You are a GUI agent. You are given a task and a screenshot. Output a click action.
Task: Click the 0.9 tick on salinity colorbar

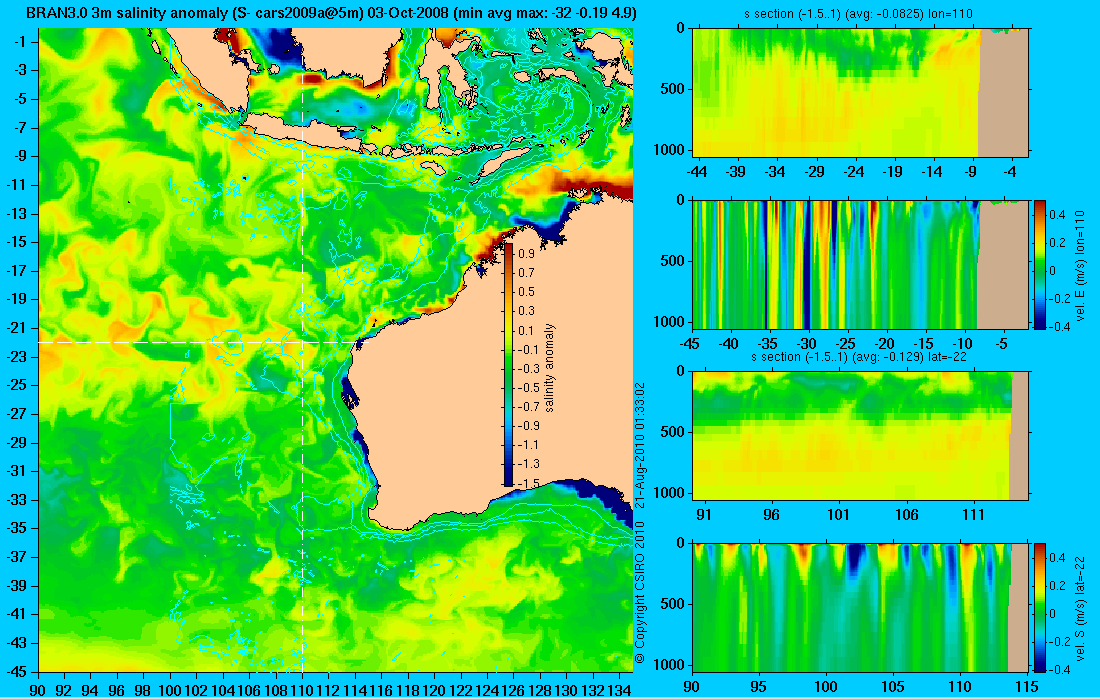[x=526, y=254]
